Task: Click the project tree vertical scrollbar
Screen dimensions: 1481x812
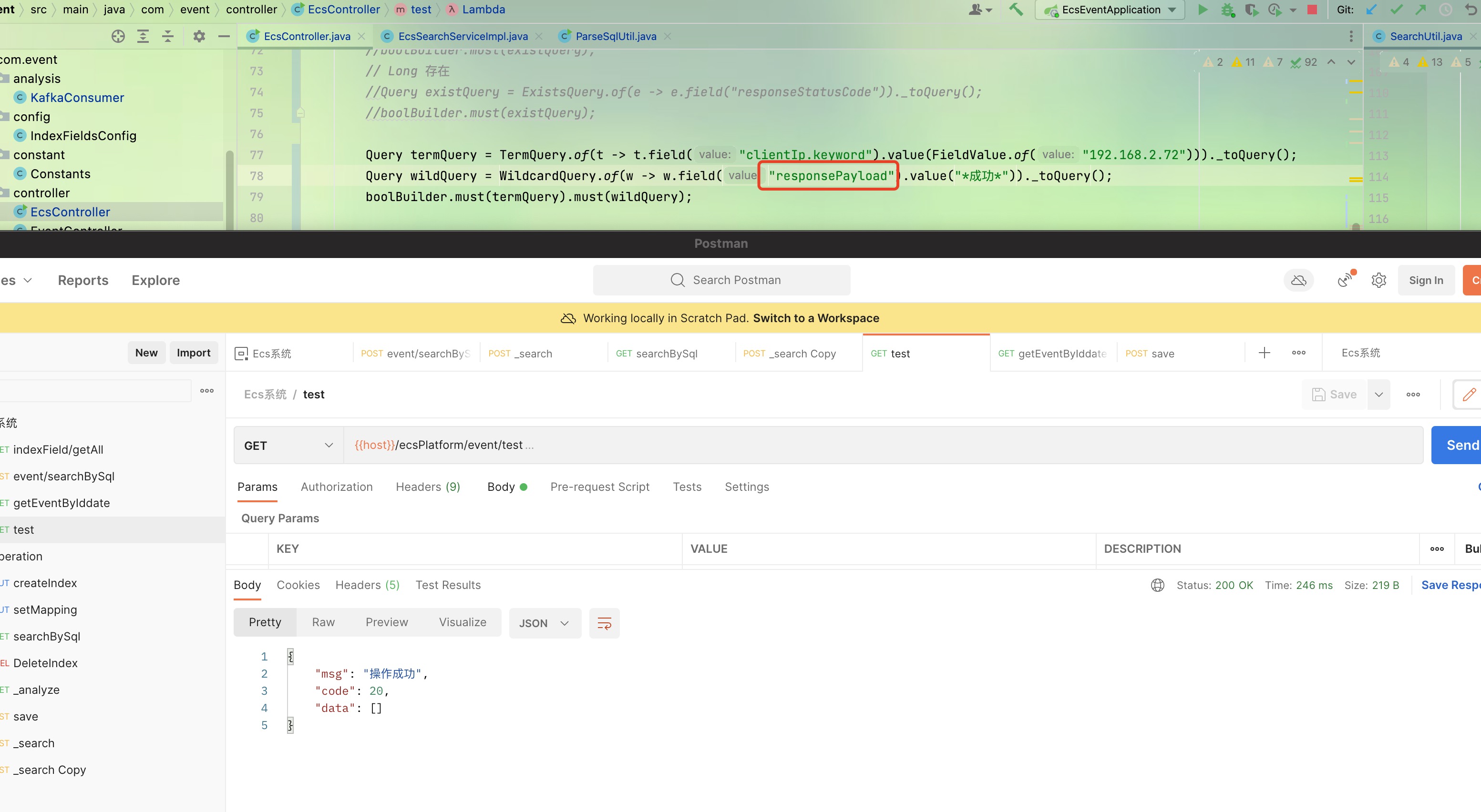Action: coord(229,190)
